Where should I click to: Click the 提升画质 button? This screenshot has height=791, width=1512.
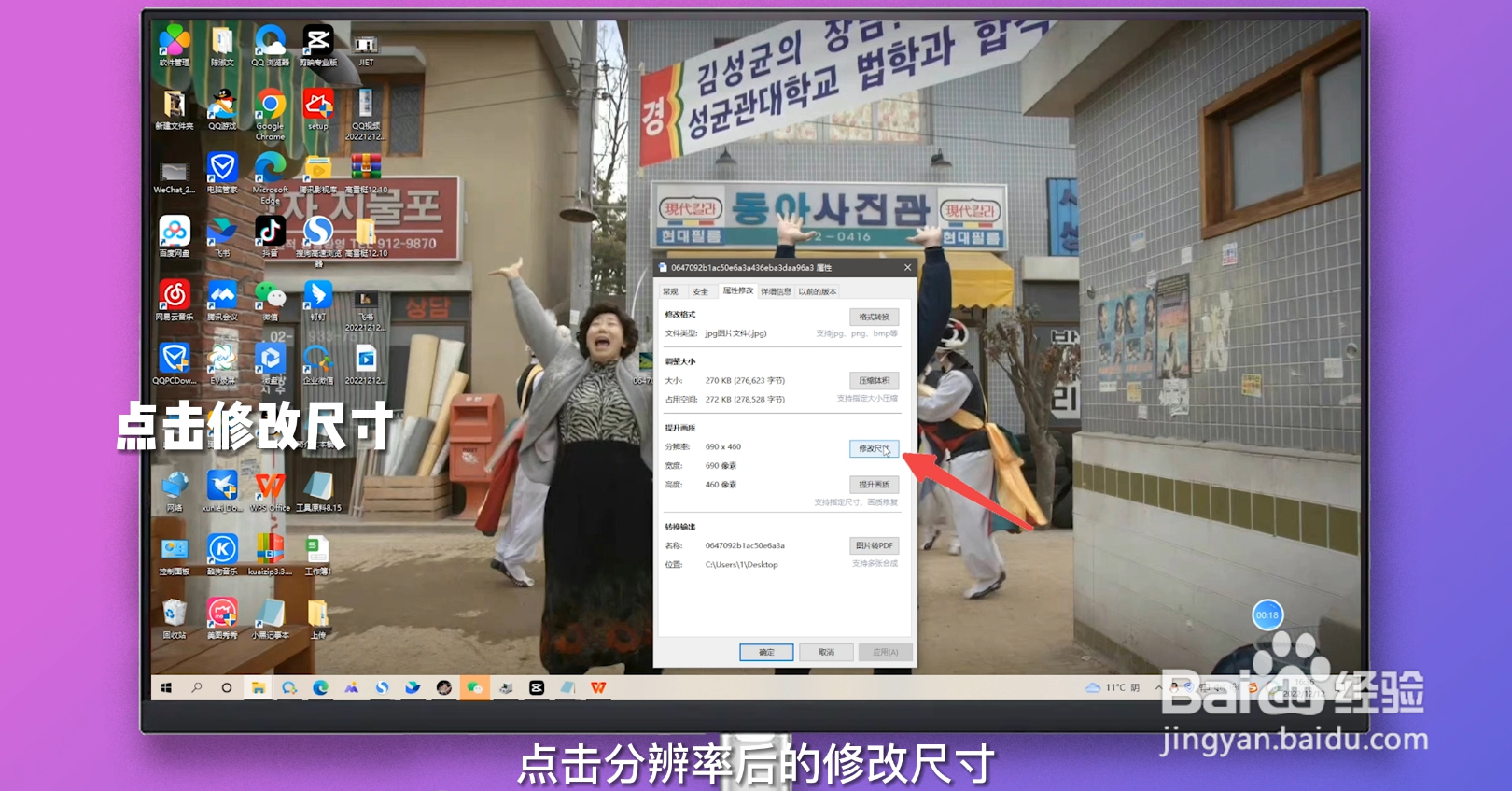click(874, 484)
